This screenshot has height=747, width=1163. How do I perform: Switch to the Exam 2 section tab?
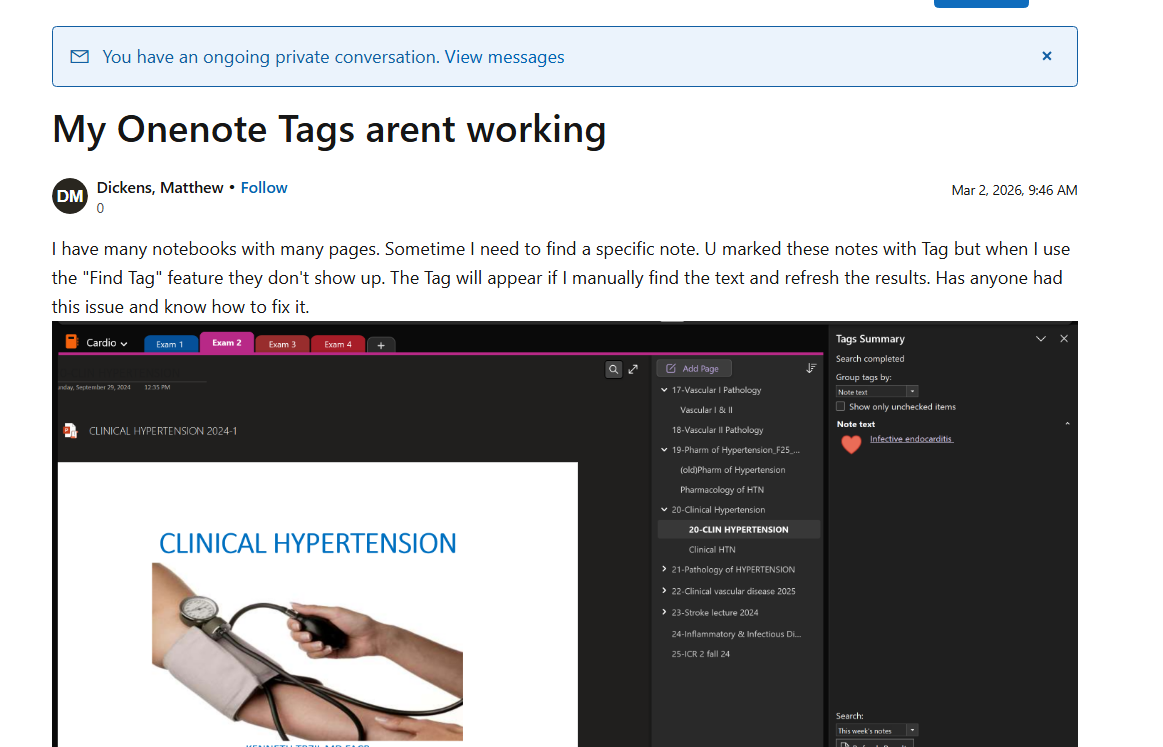point(227,343)
